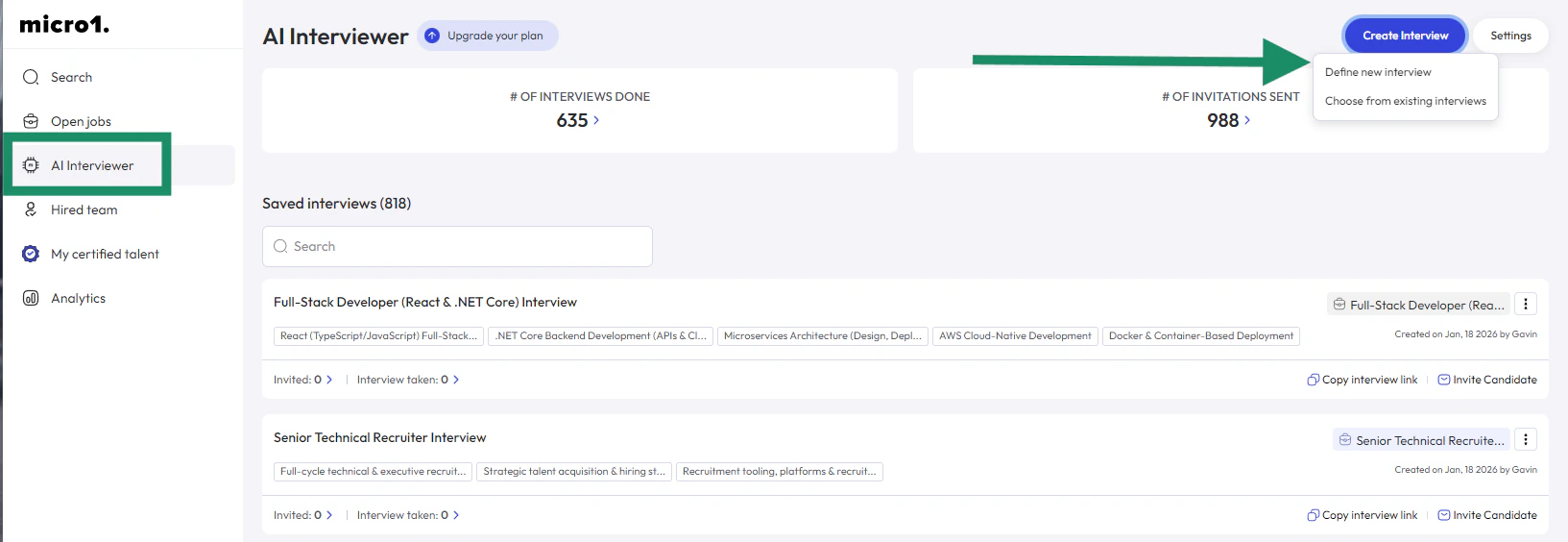The width and height of the screenshot is (1568, 542).
Task: Click Strategic talent acquisition & hiring tag
Action: pyautogui.click(x=574, y=472)
